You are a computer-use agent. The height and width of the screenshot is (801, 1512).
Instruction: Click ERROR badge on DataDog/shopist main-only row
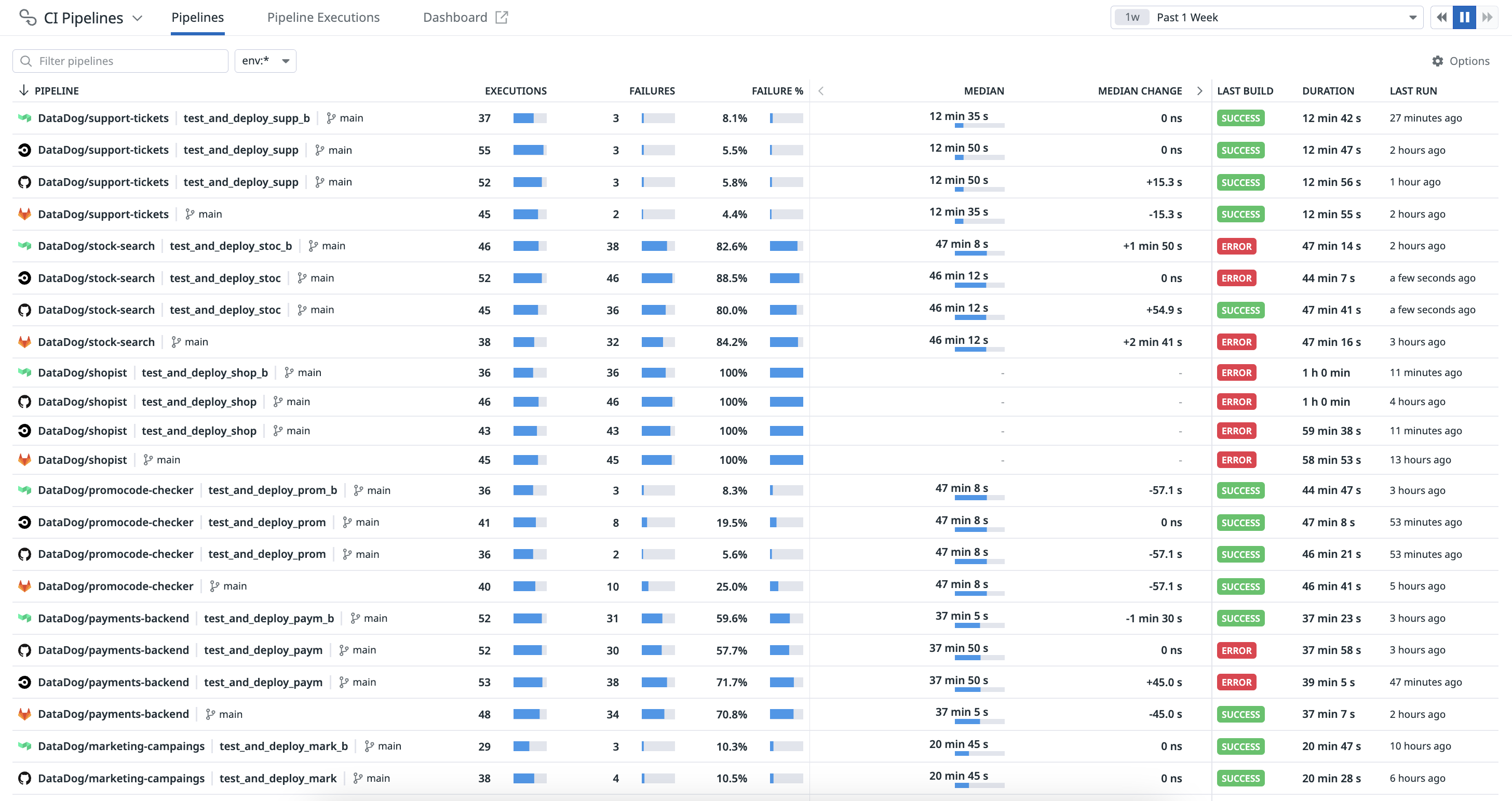(1237, 460)
